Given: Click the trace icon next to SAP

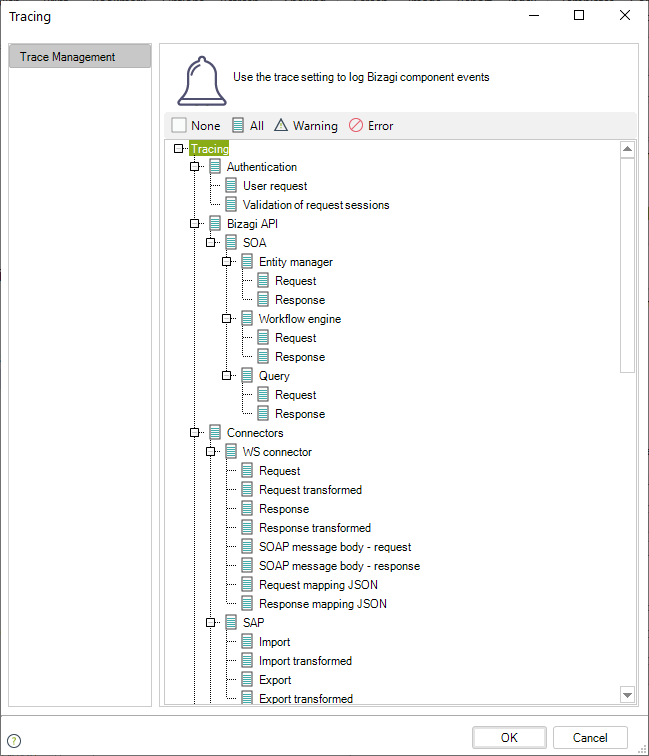Looking at the screenshot, I should point(231,622).
